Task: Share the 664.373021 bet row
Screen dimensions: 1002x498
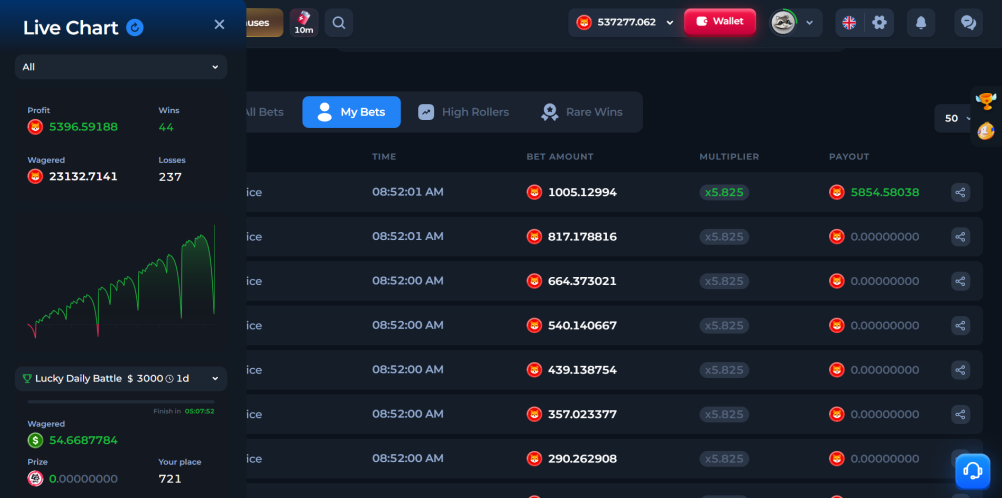Action: (x=960, y=281)
